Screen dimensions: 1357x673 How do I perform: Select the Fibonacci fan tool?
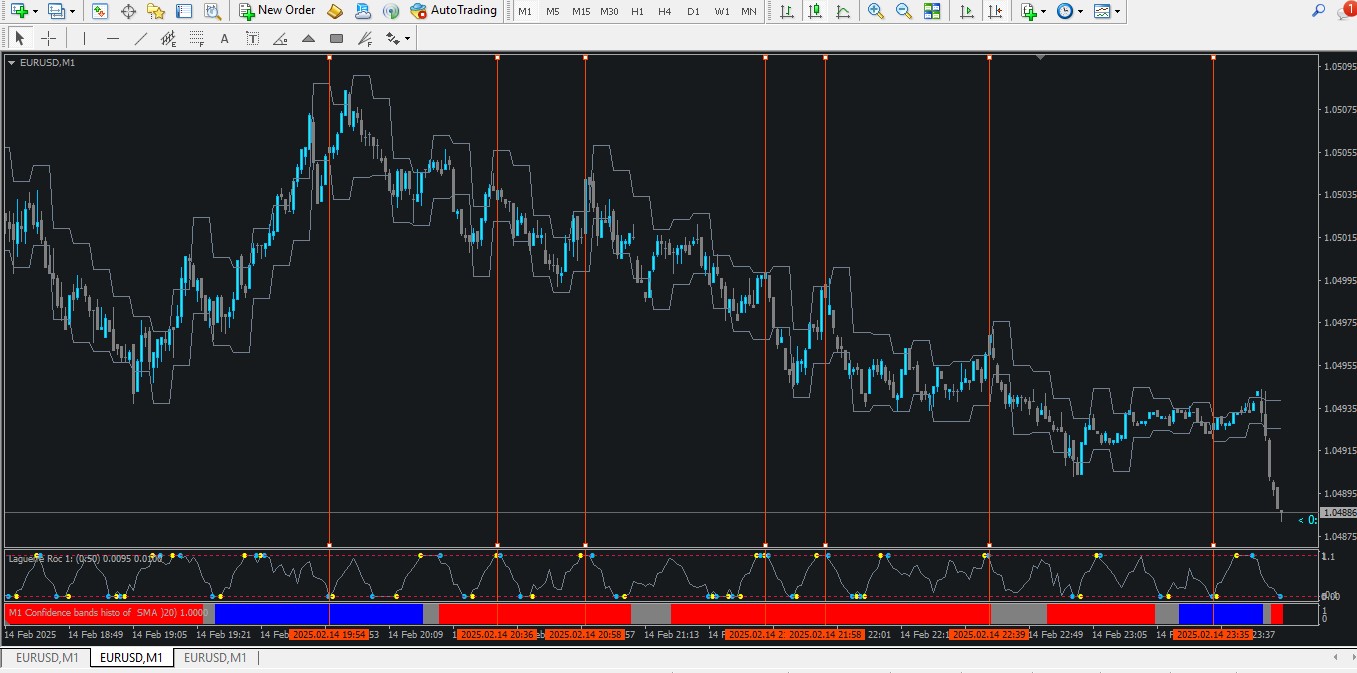364,39
